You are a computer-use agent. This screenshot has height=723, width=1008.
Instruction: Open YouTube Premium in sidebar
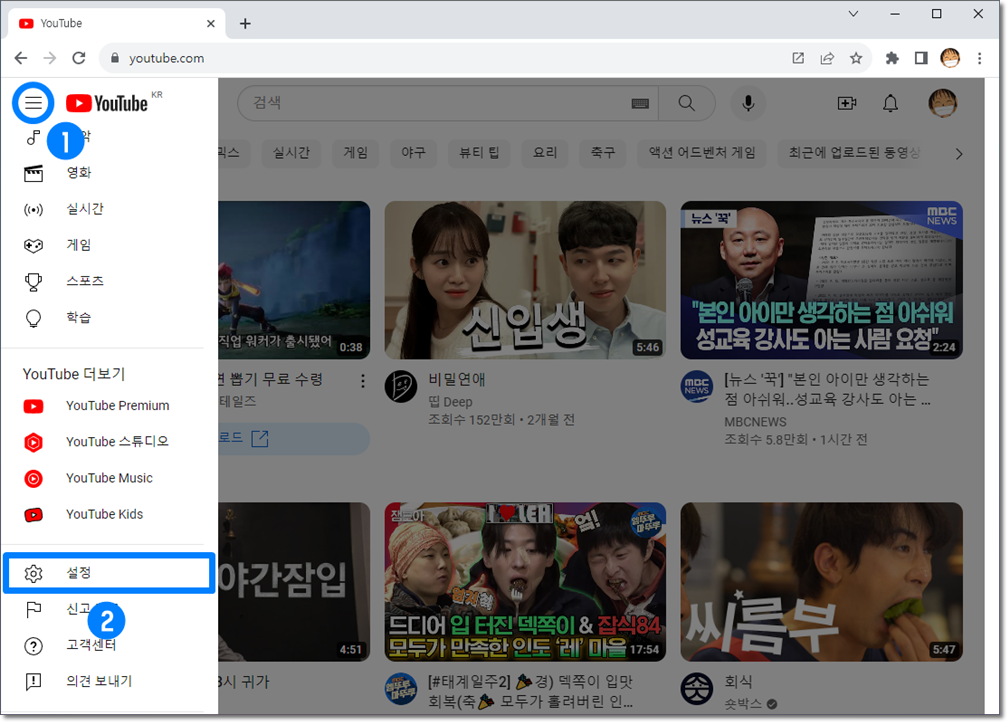click(103, 406)
